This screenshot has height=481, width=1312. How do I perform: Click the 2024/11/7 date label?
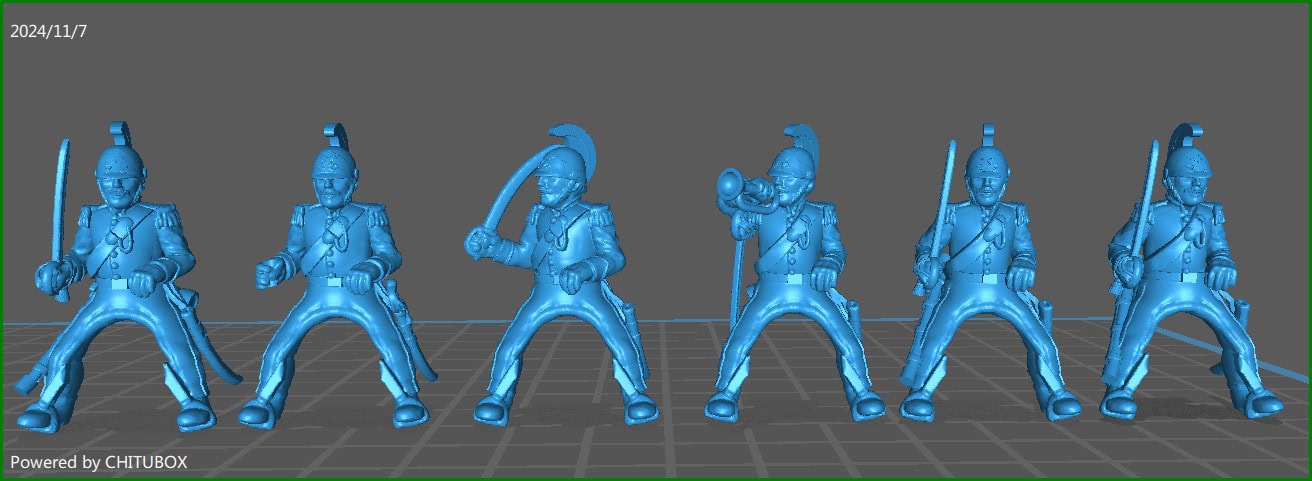(x=49, y=31)
